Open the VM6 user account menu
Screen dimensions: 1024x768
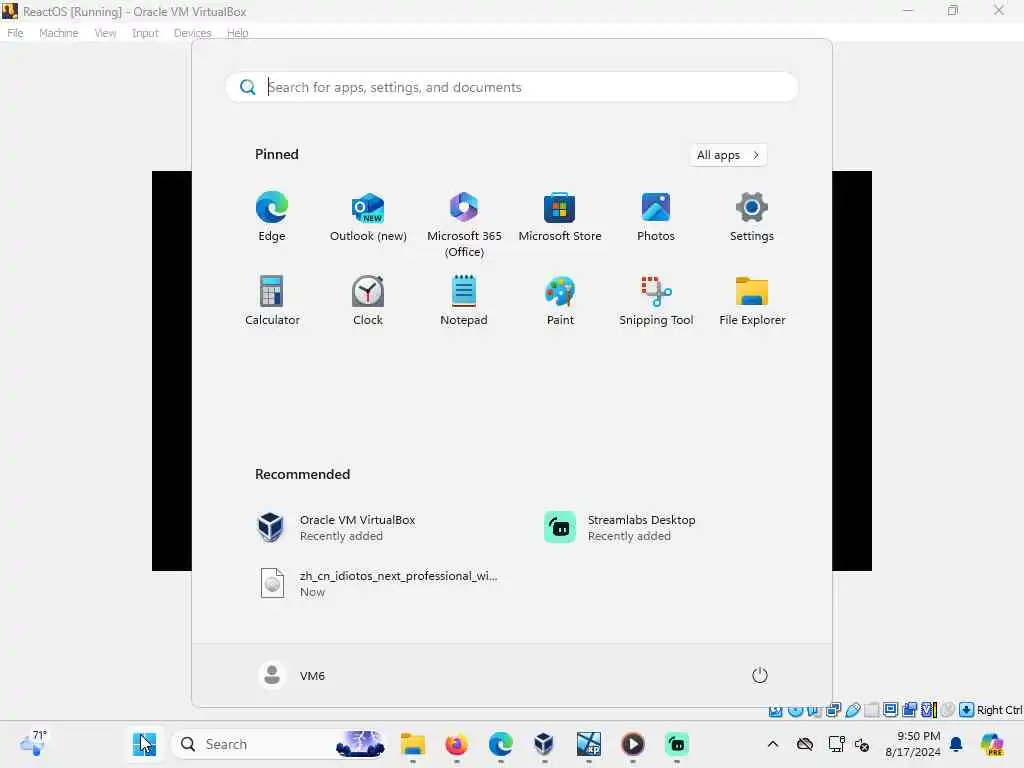tap(292, 675)
